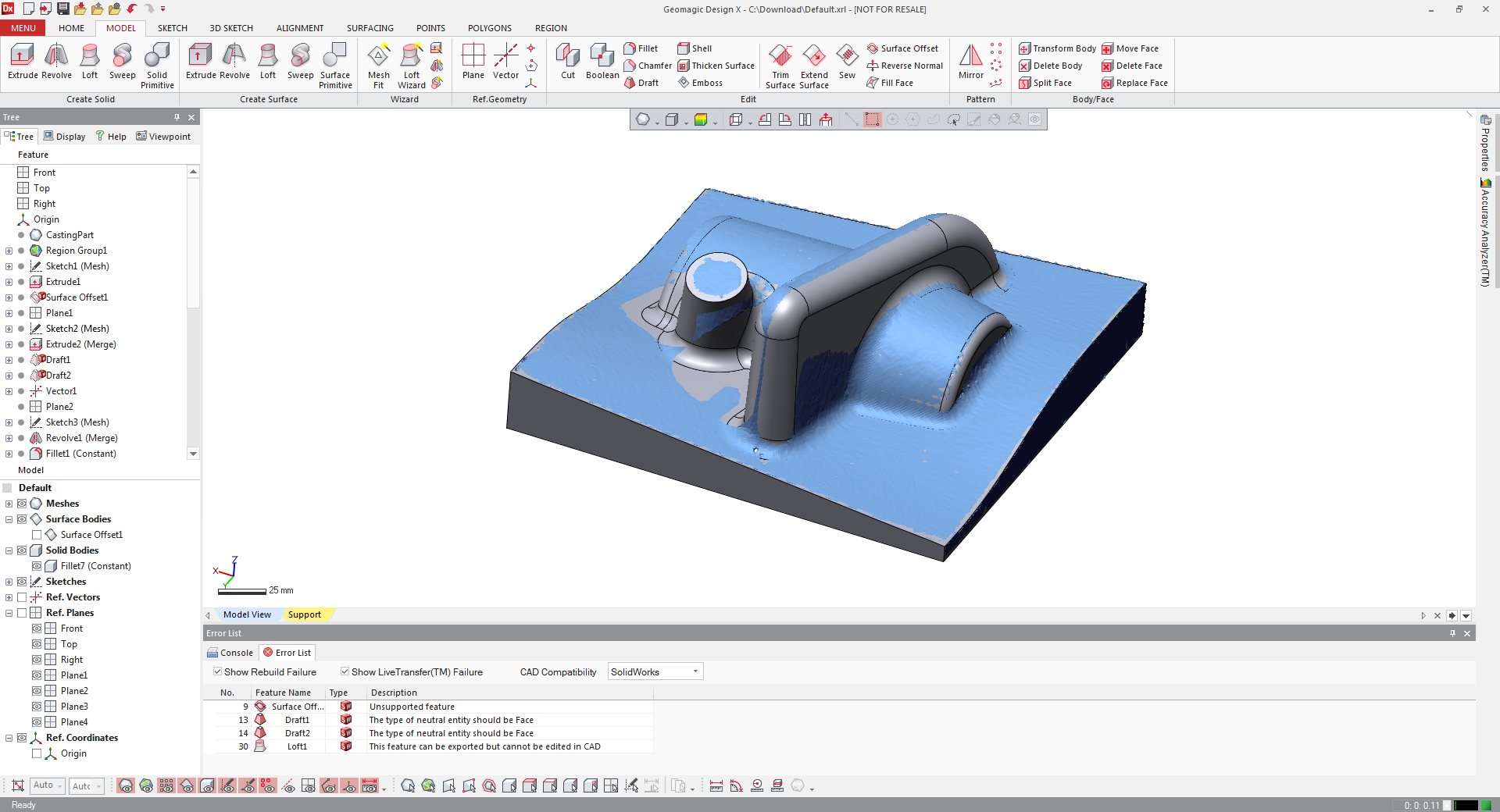Uncheck Show LiveTransfer(TM) Failure
Image resolution: width=1500 pixels, height=812 pixels.
coord(345,671)
